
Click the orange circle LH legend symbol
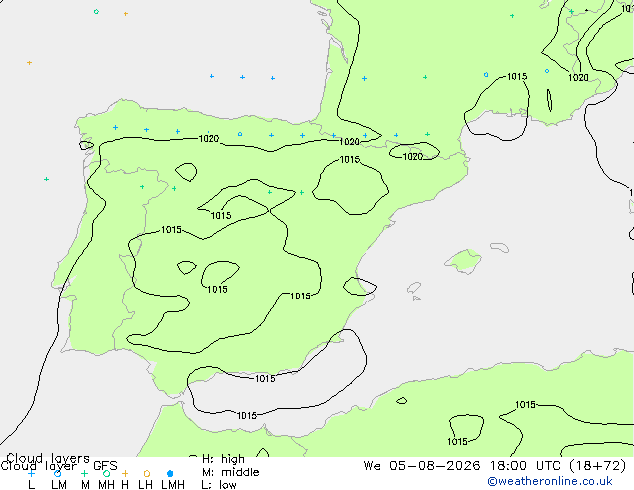coord(147,473)
